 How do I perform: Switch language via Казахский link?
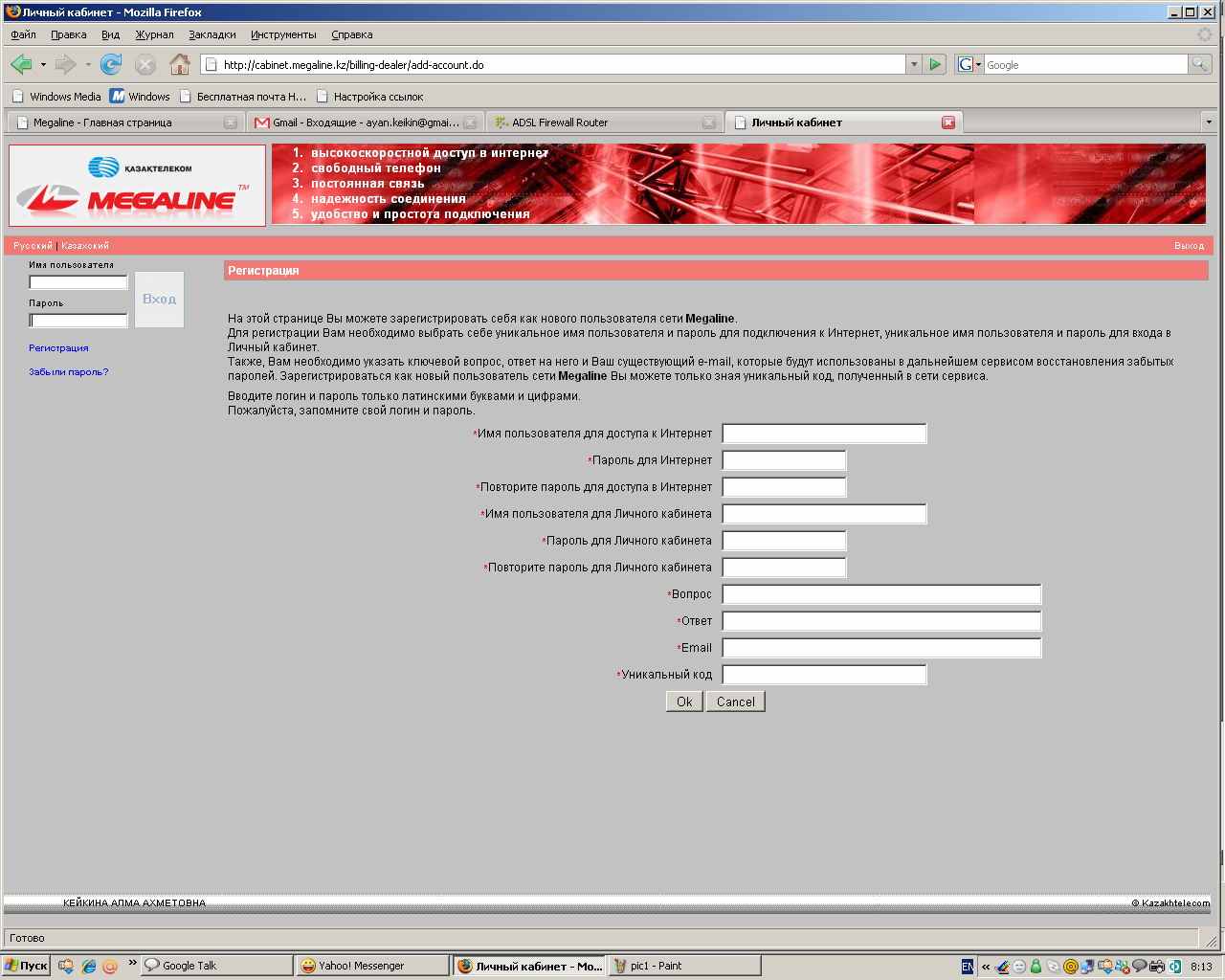(x=85, y=246)
